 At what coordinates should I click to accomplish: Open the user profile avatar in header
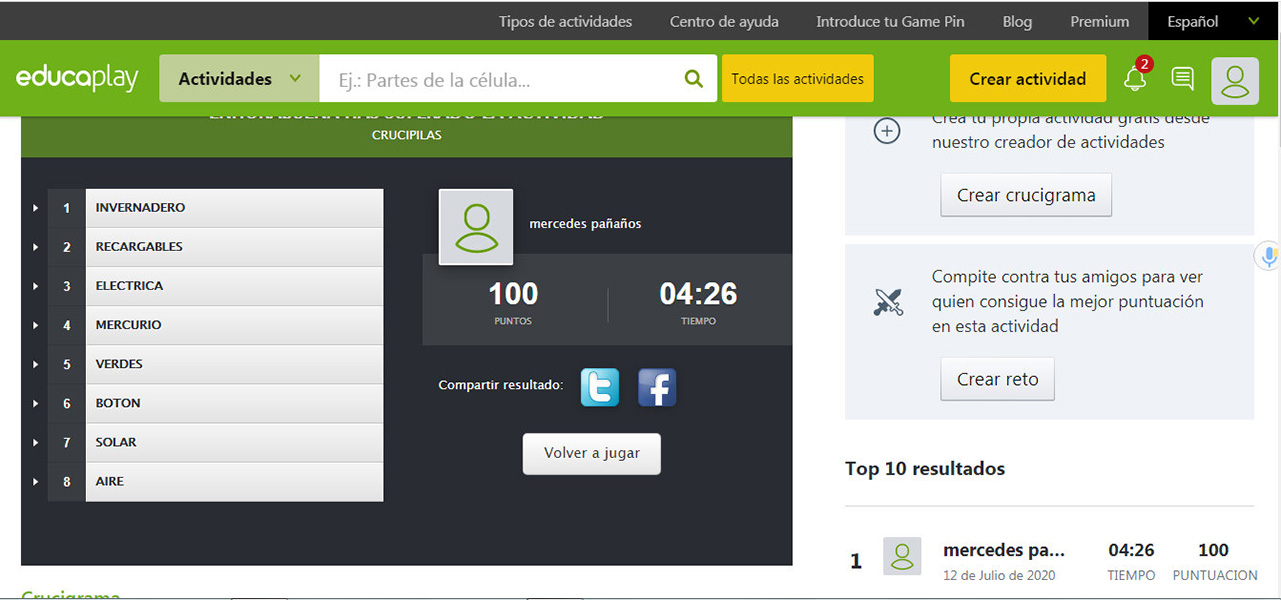click(1235, 81)
